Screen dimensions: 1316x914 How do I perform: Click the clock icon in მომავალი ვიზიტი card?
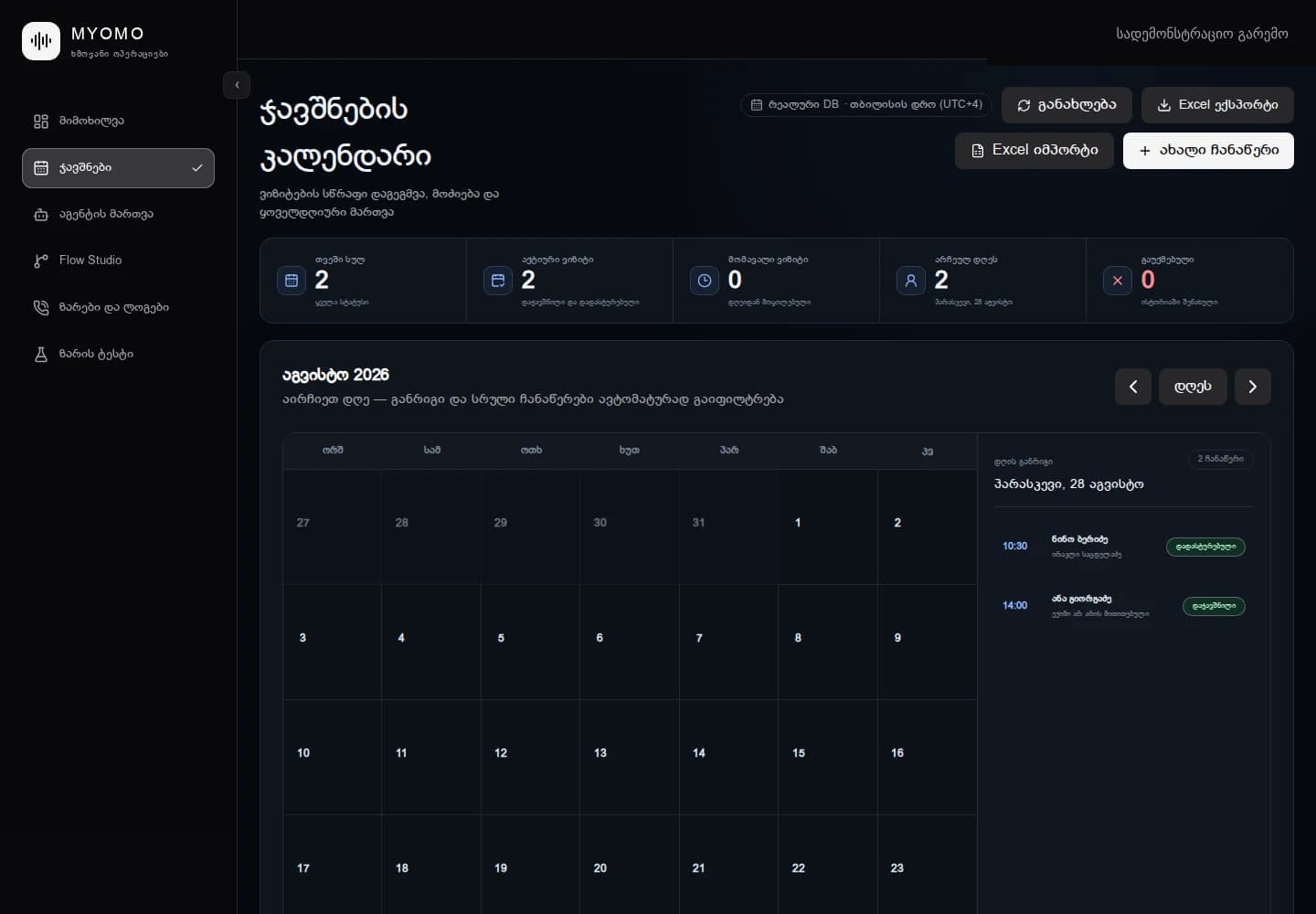[705, 281]
